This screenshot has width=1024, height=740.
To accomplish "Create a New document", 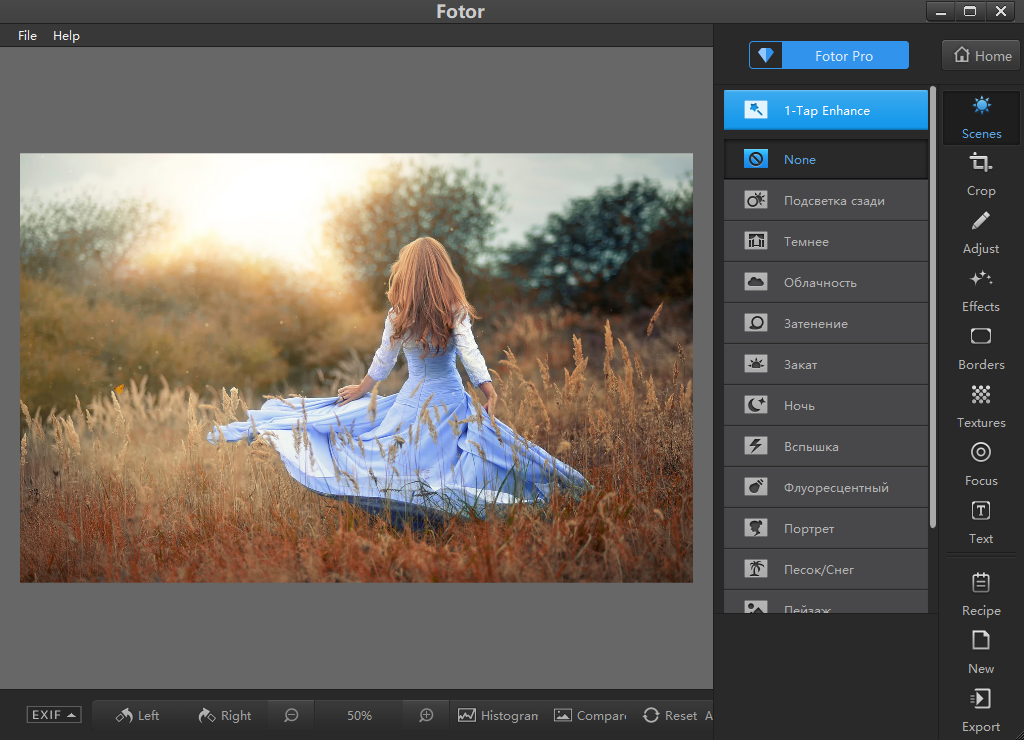I will 981,652.
